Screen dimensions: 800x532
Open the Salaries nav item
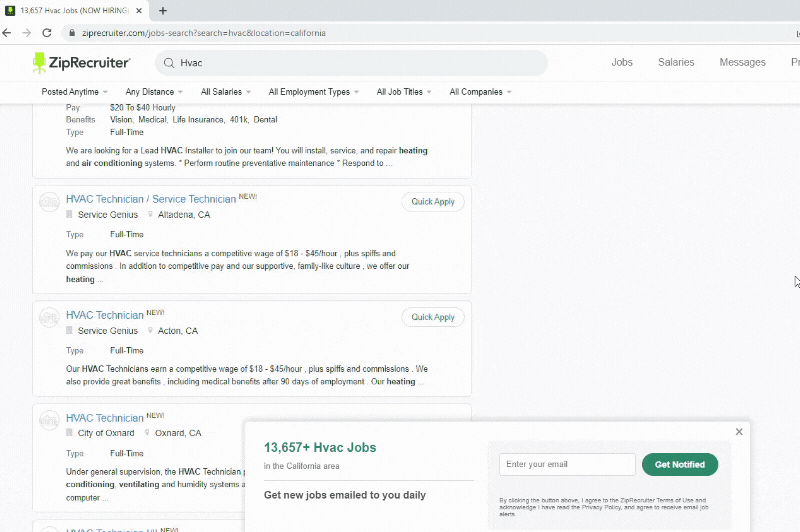[676, 62]
